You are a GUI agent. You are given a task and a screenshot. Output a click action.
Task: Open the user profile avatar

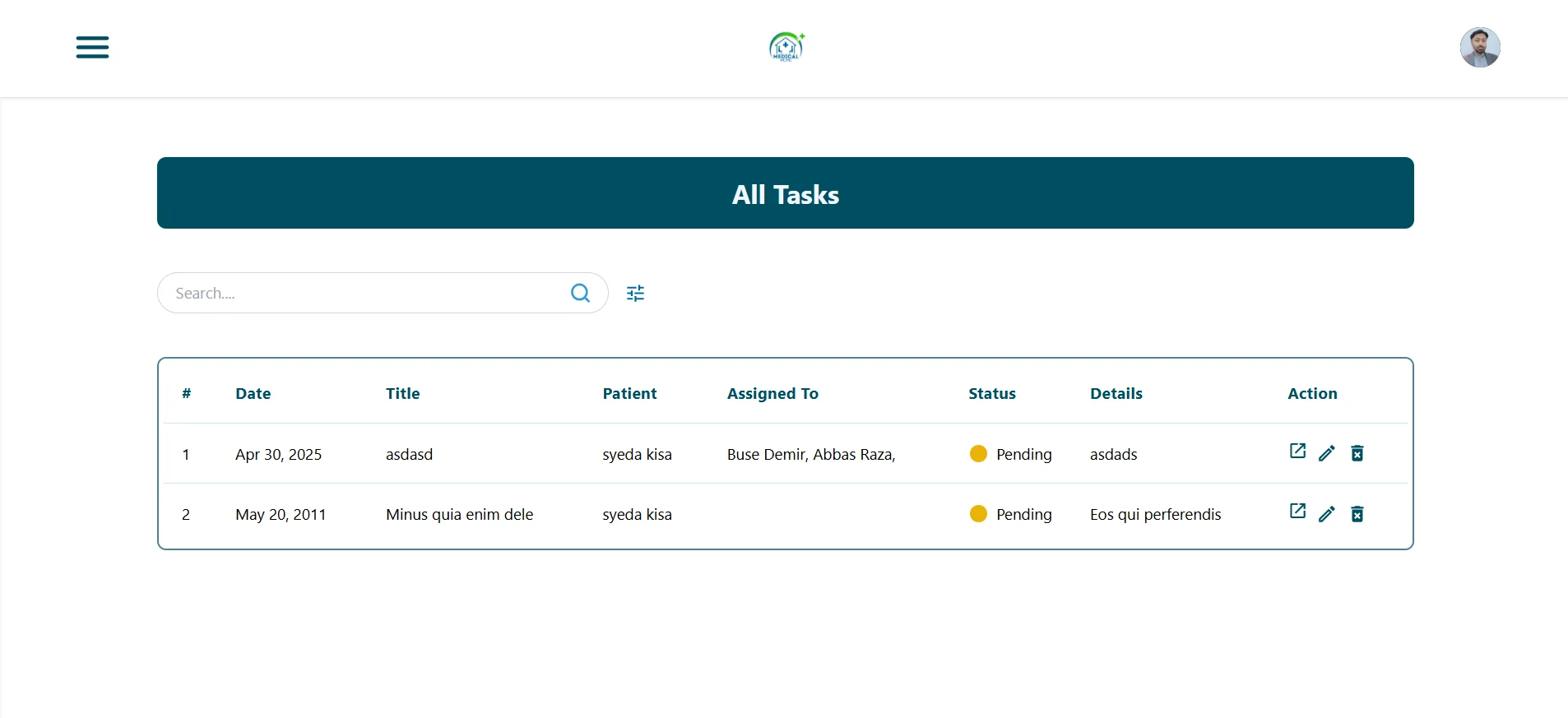pos(1479,47)
